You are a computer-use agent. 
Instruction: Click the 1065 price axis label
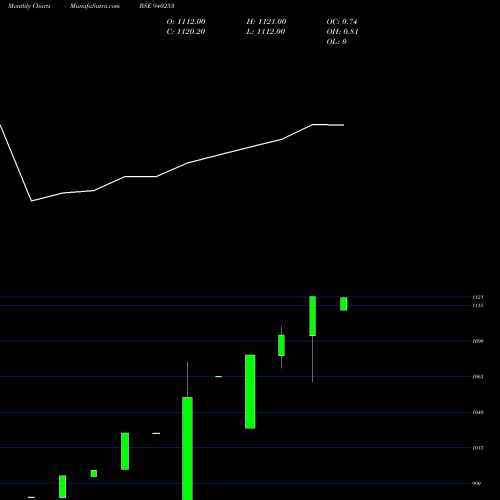point(478,377)
